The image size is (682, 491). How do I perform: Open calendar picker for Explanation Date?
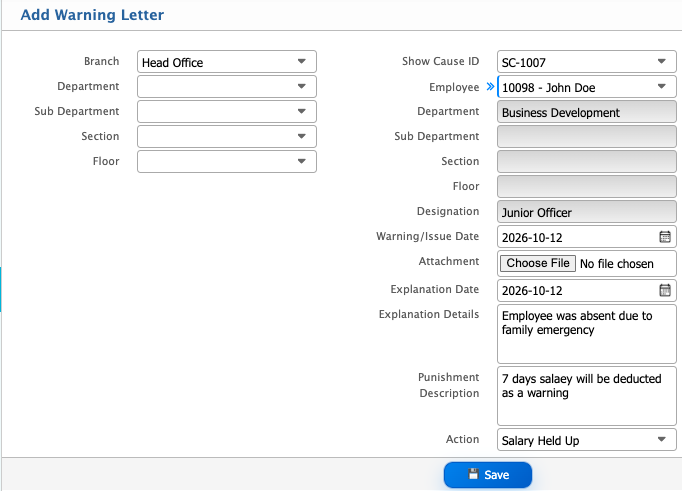coord(665,290)
